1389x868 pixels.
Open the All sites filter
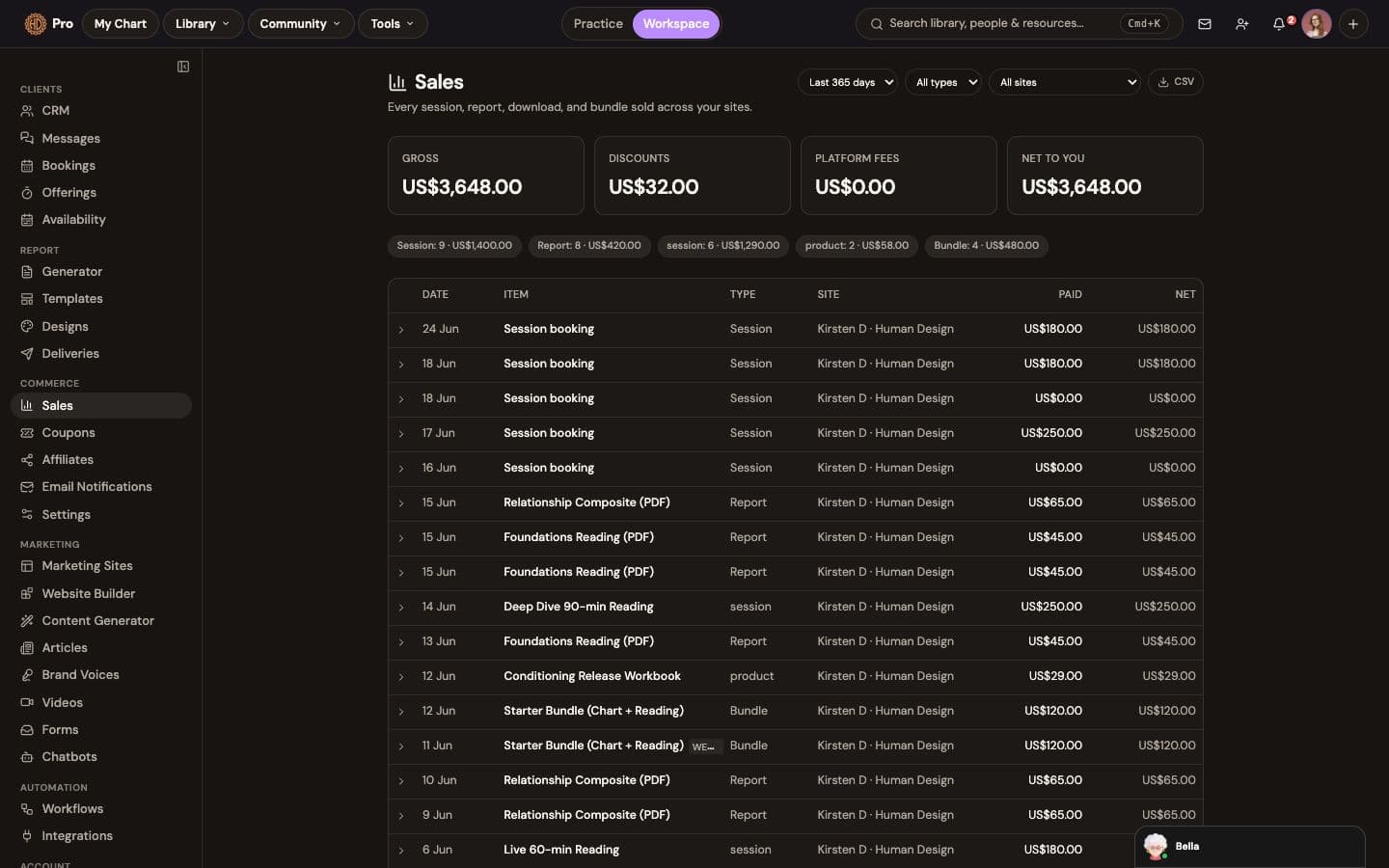tap(1065, 82)
